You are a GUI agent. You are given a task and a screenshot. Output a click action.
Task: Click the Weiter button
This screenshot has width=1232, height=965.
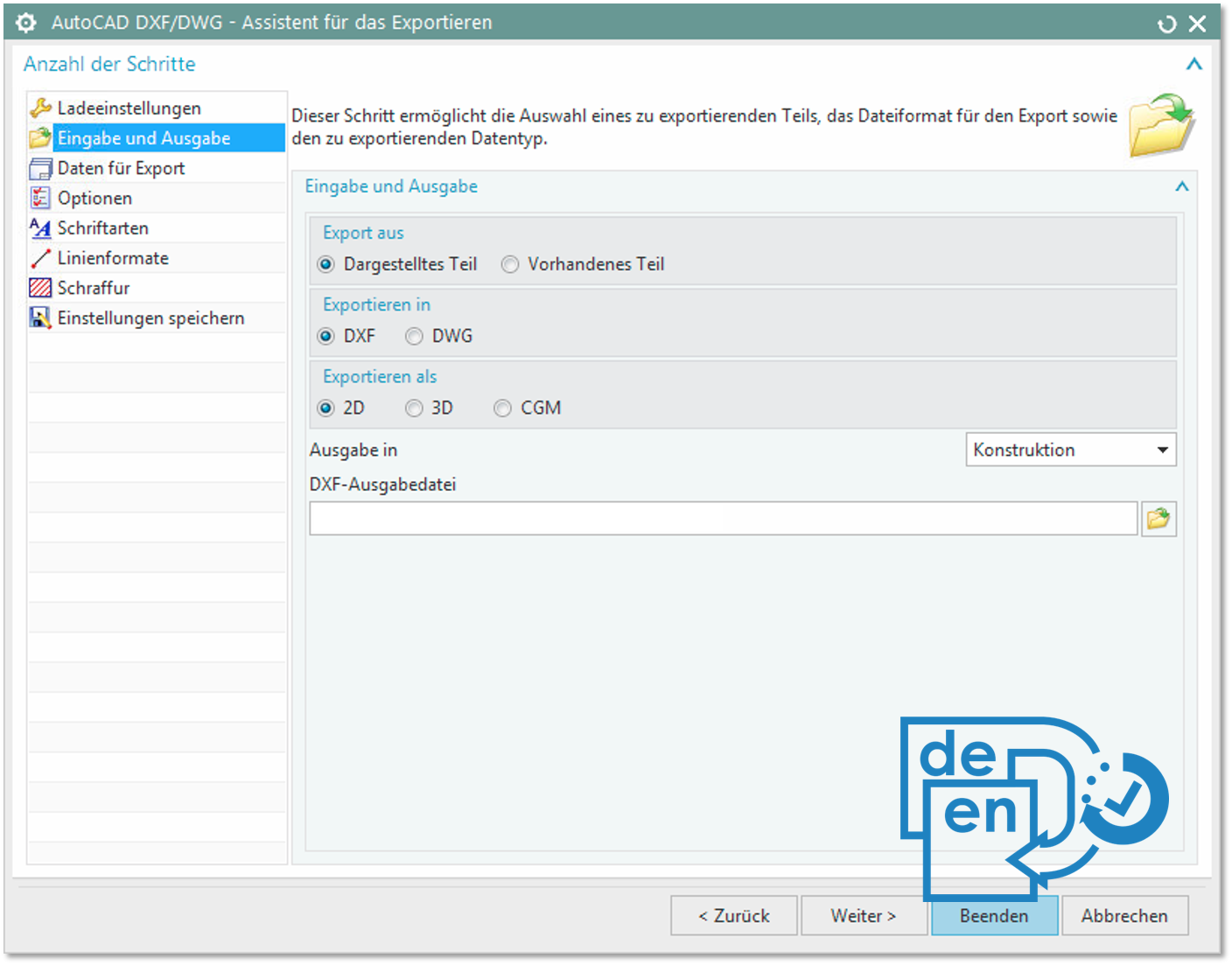pyautogui.click(x=864, y=915)
